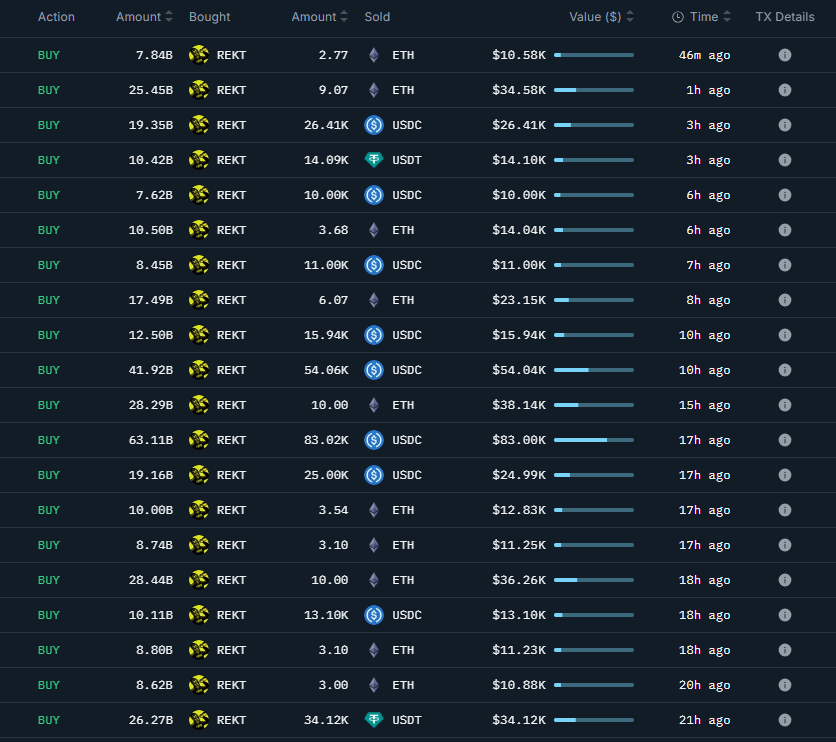The width and height of the screenshot is (836, 742).
Task: Click the $38.14K value cell
Action: 519,405
